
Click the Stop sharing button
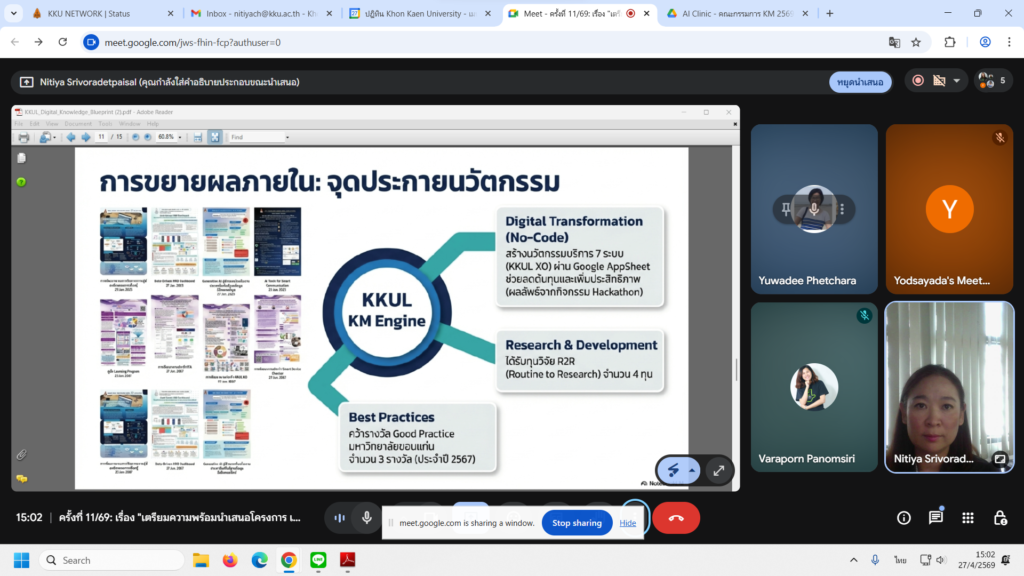pyautogui.click(x=577, y=523)
